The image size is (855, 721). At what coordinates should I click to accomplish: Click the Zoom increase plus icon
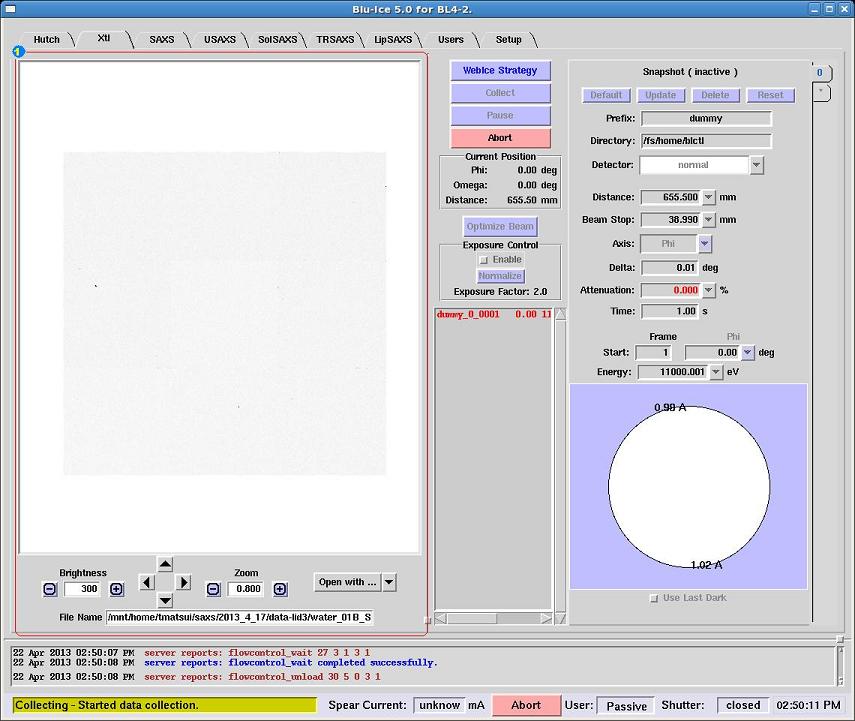click(x=280, y=589)
